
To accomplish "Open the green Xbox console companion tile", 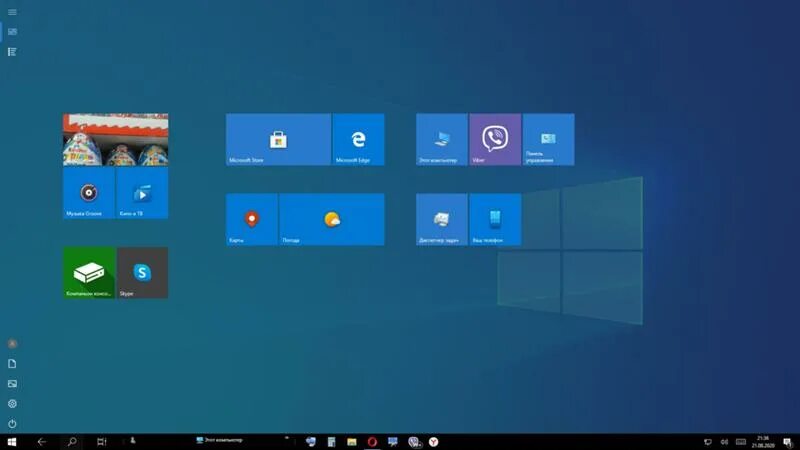I will (x=89, y=273).
